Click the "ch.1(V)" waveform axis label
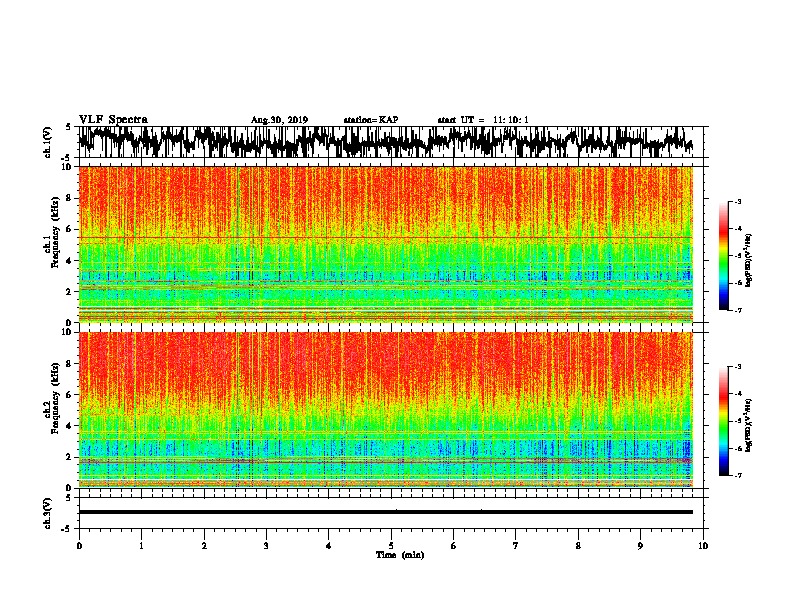 point(47,142)
